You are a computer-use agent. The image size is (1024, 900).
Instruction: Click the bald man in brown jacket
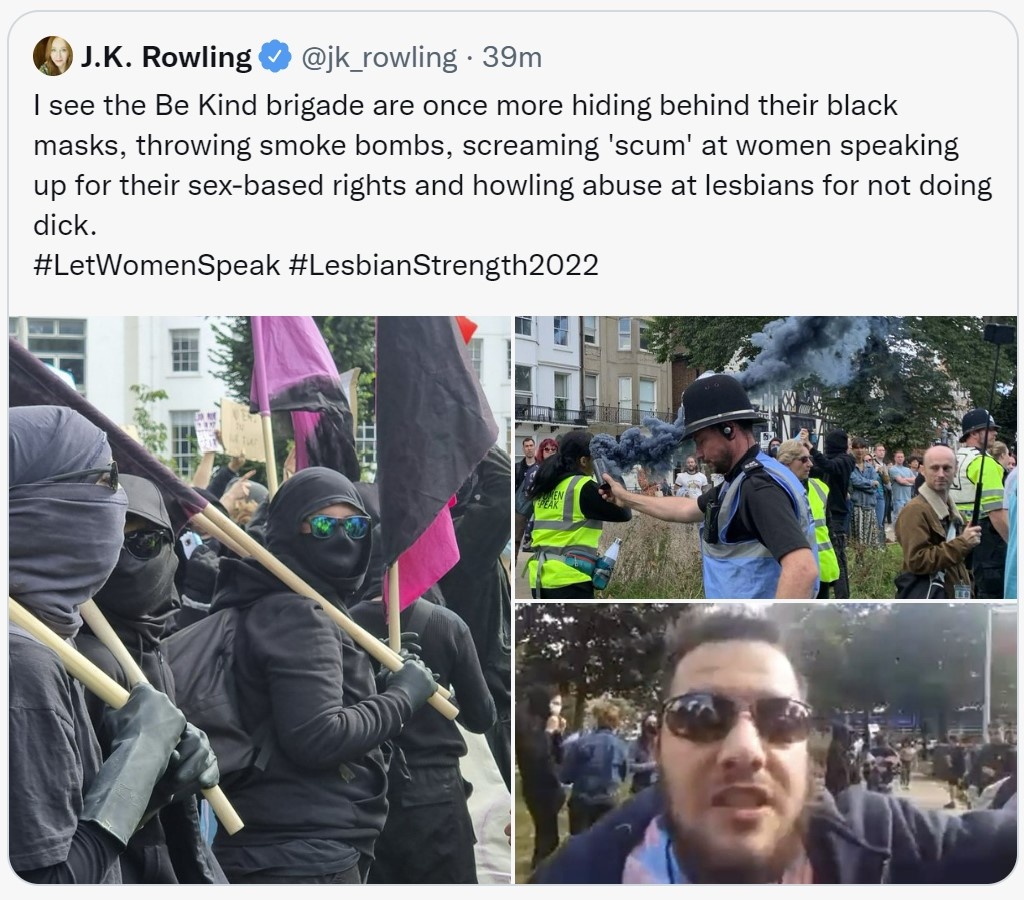[x=936, y=522]
